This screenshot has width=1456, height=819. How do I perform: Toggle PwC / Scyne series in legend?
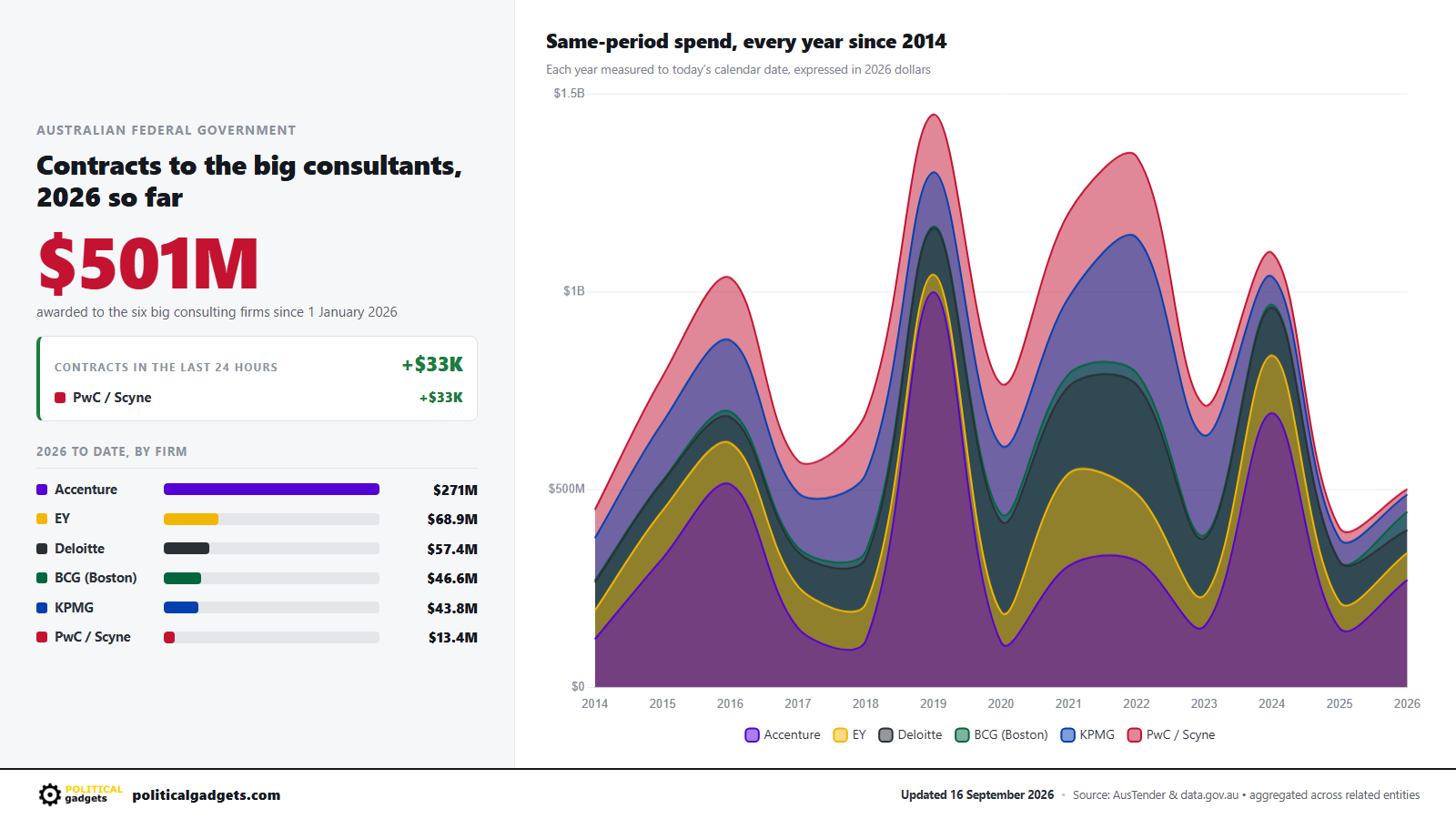tap(1171, 735)
